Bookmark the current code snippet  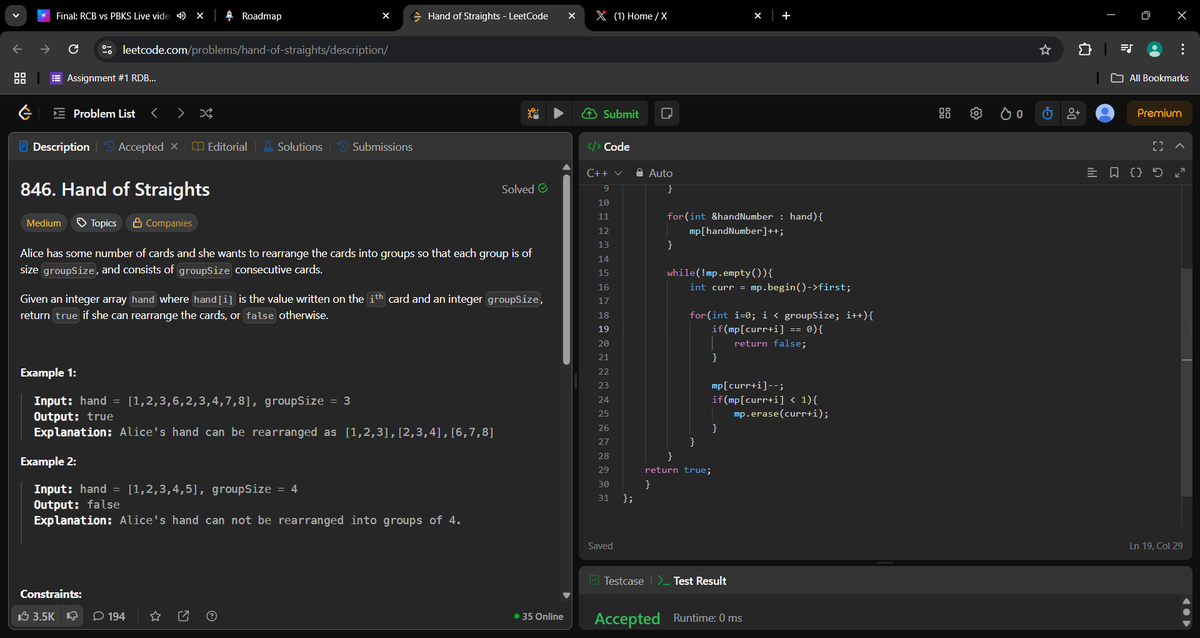[1113, 172]
